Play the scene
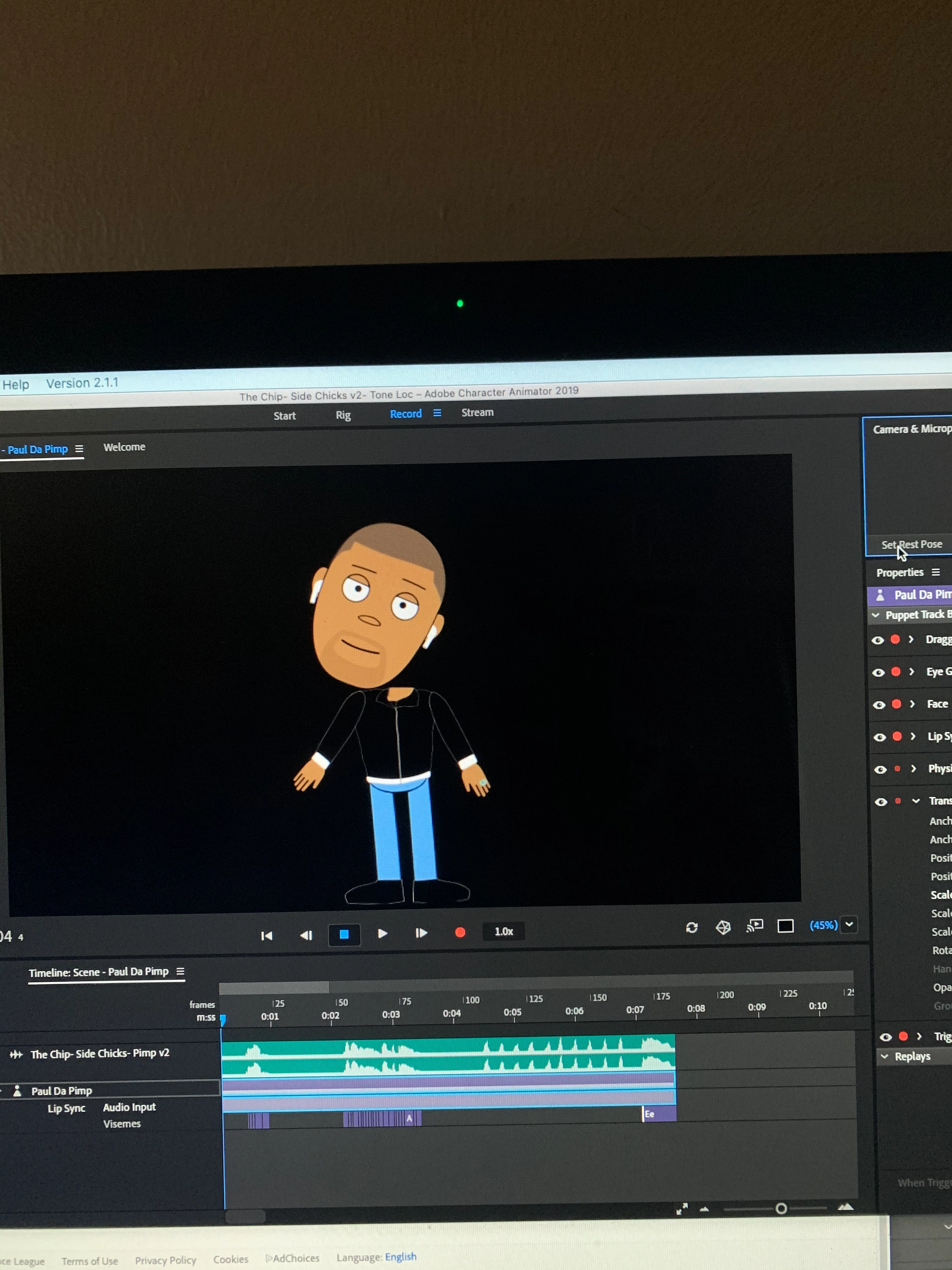The width and height of the screenshot is (952, 1270). pos(383,934)
